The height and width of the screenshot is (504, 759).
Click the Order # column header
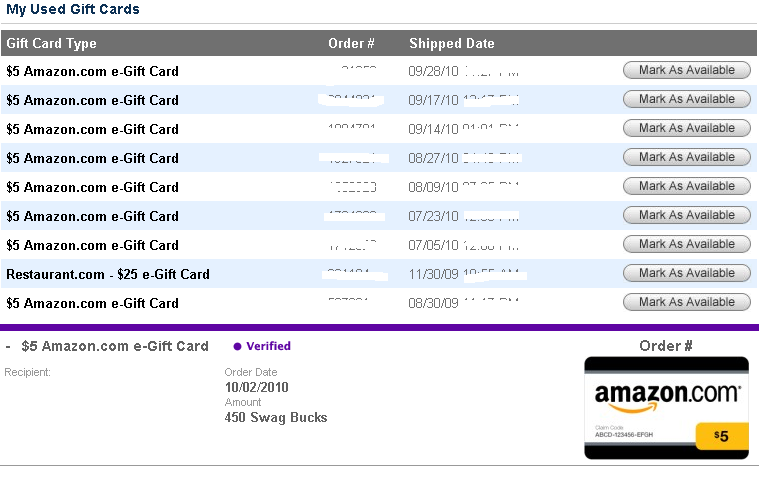pos(351,44)
